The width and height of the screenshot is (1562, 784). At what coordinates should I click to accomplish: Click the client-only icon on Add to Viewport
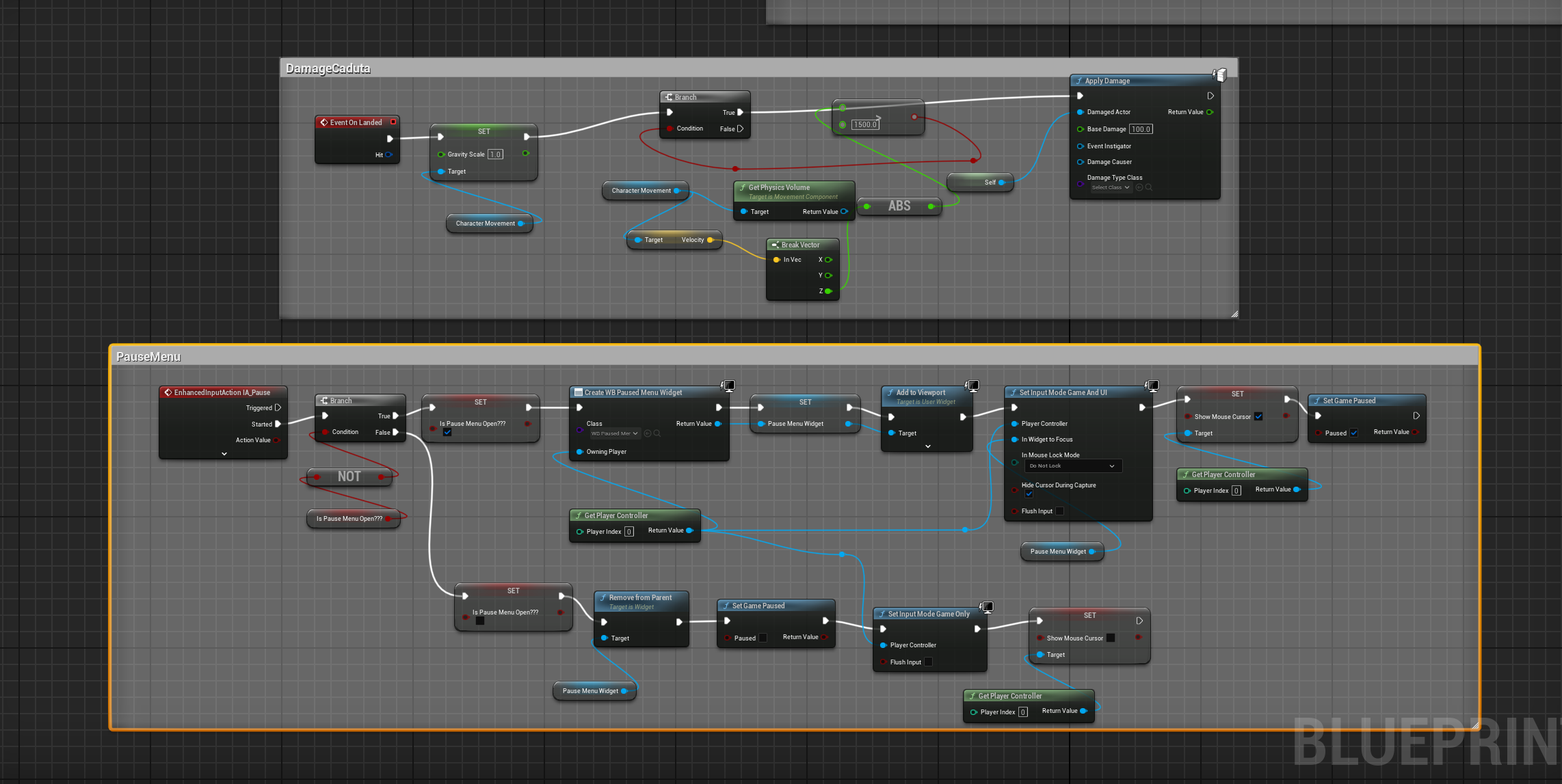972,386
